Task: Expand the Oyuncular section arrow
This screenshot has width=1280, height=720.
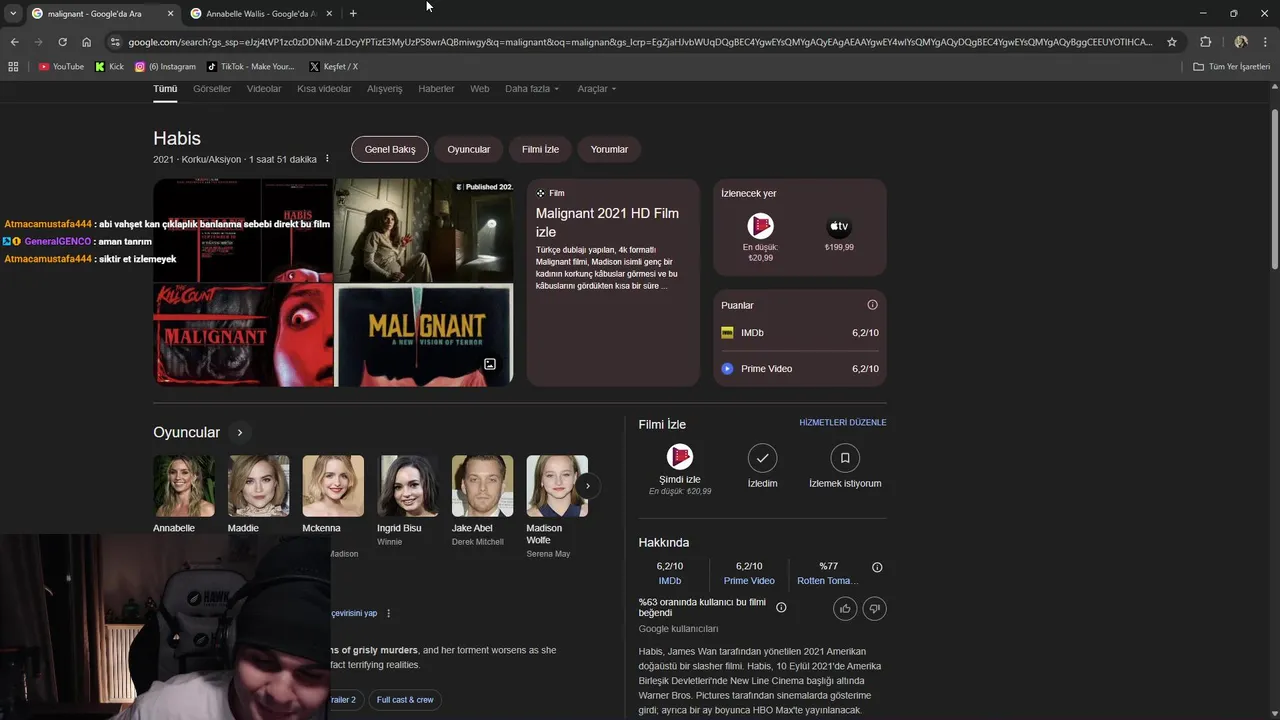Action: [x=240, y=433]
